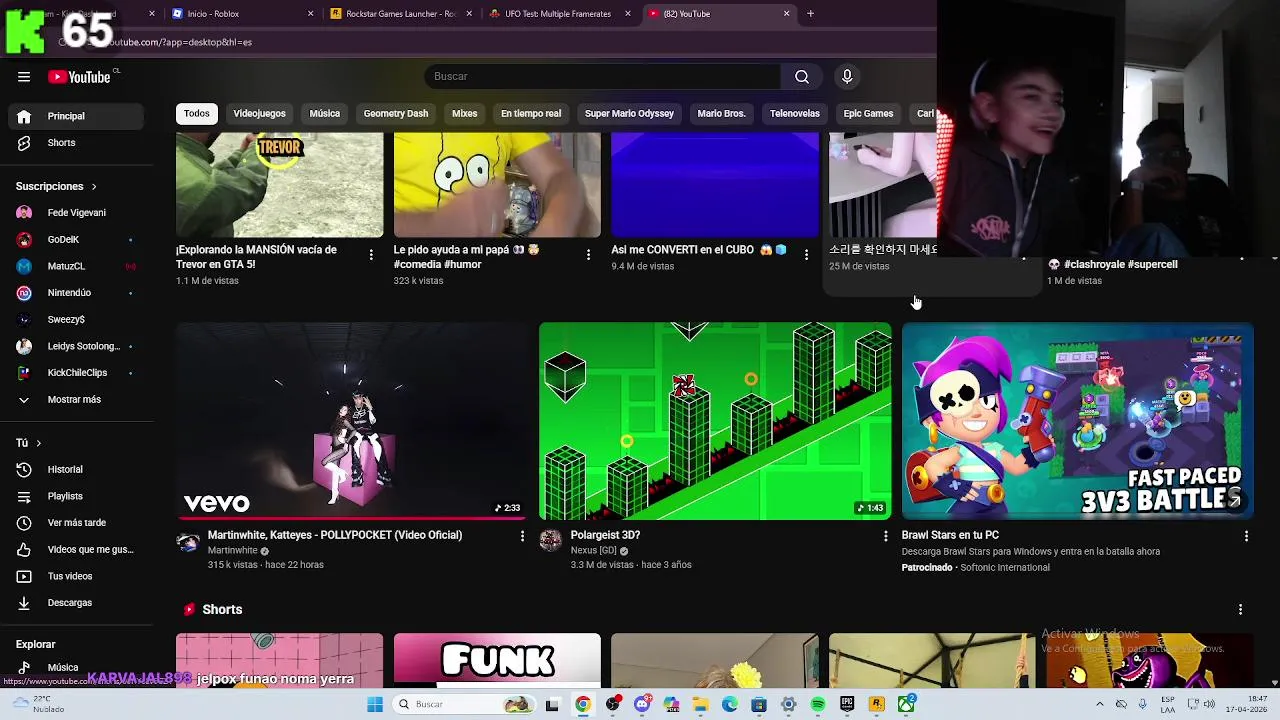This screenshot has height=720, width=1280.
Task: Select the Epic Games chip
Action: click(x=868, y=114)
